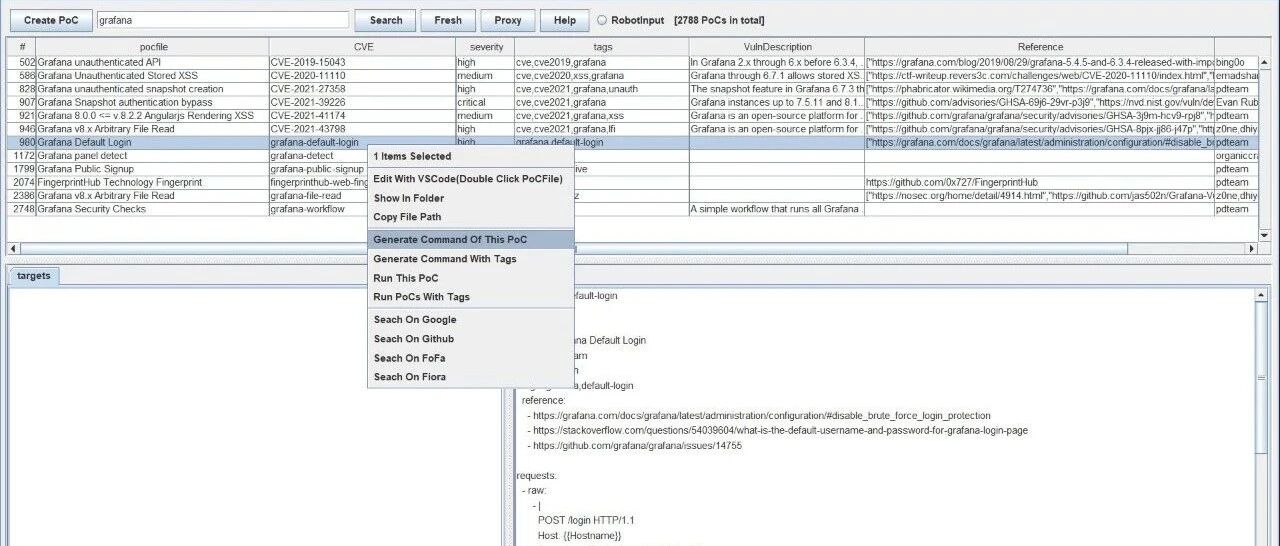
Task: Click the Fresh button
Action: tap(448, 20)
